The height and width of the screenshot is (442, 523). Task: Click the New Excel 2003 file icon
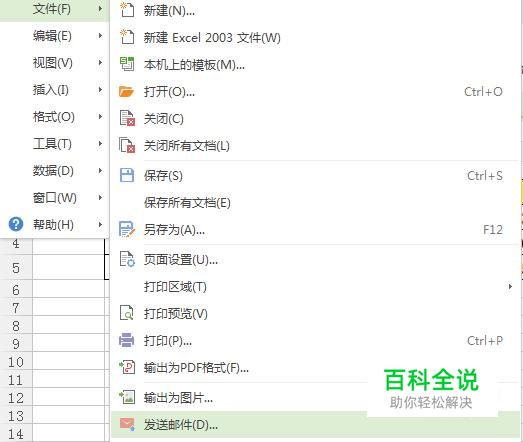click(127, 37)
